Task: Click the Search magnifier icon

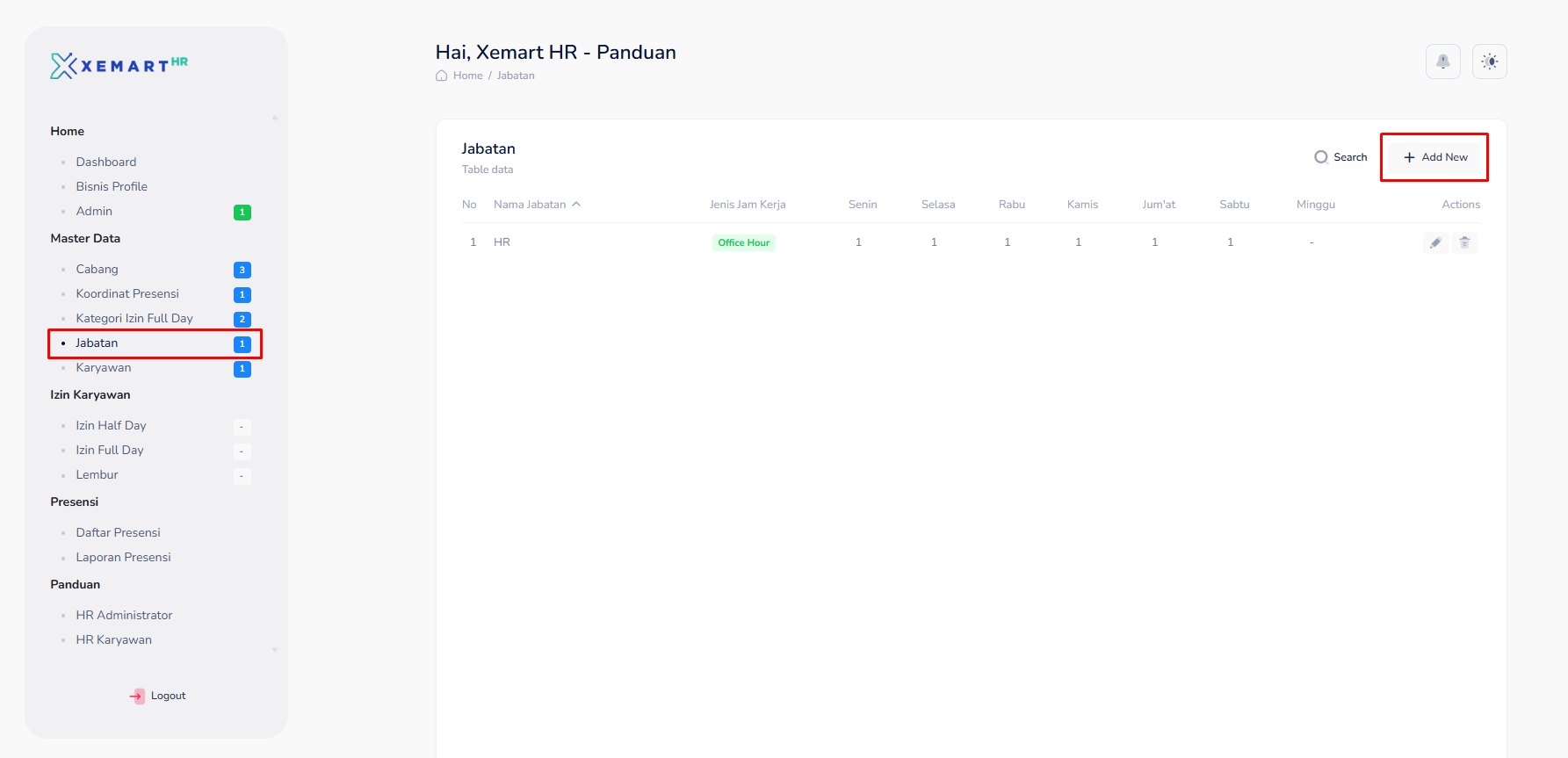Action: [x=1320, y=157]
